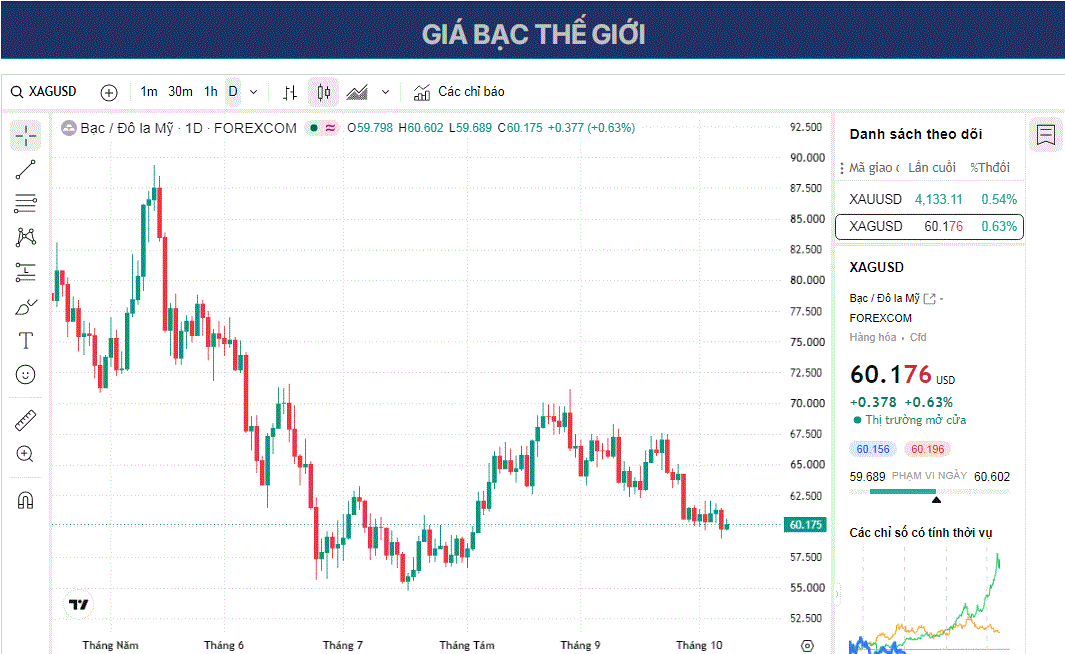1065x654 pixels.
Task: Switch to 30m timeframe
Action: (x=180, y=92)
